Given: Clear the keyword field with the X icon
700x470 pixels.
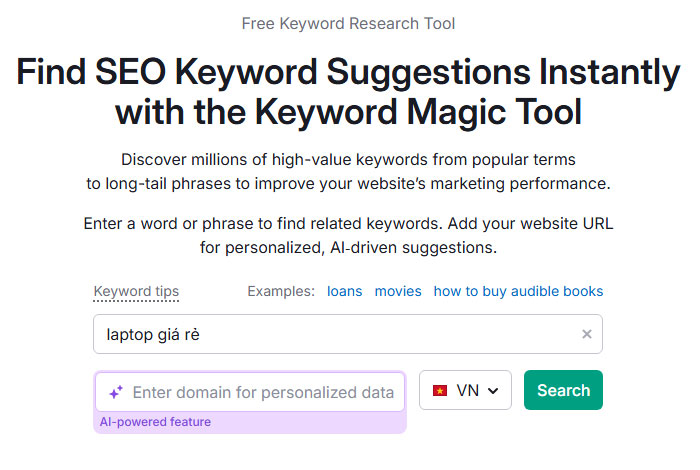Looking at the screenshot, I should (x=587, y=334).
